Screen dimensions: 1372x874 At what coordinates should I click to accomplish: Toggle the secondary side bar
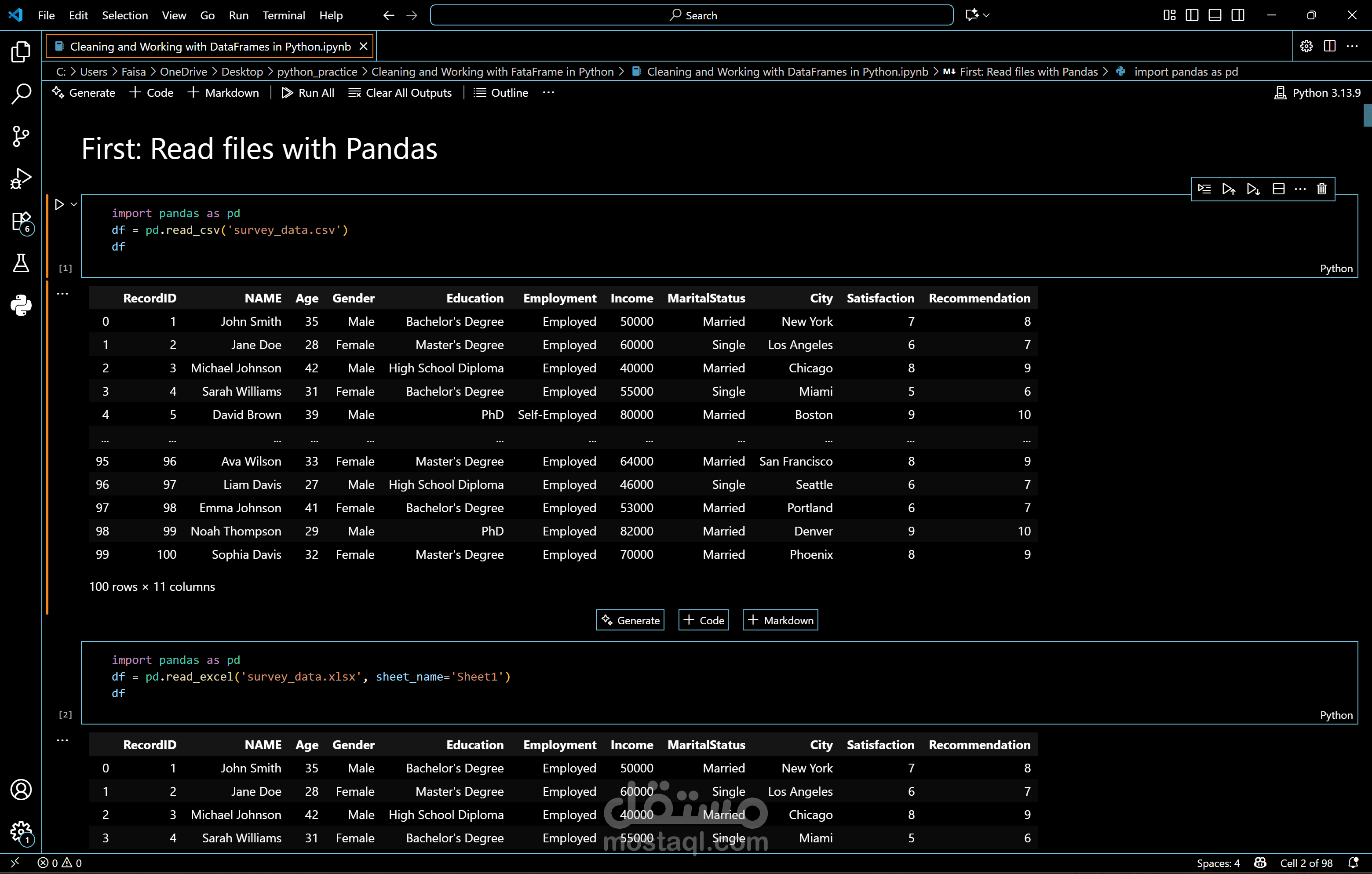click(1237, 15)
